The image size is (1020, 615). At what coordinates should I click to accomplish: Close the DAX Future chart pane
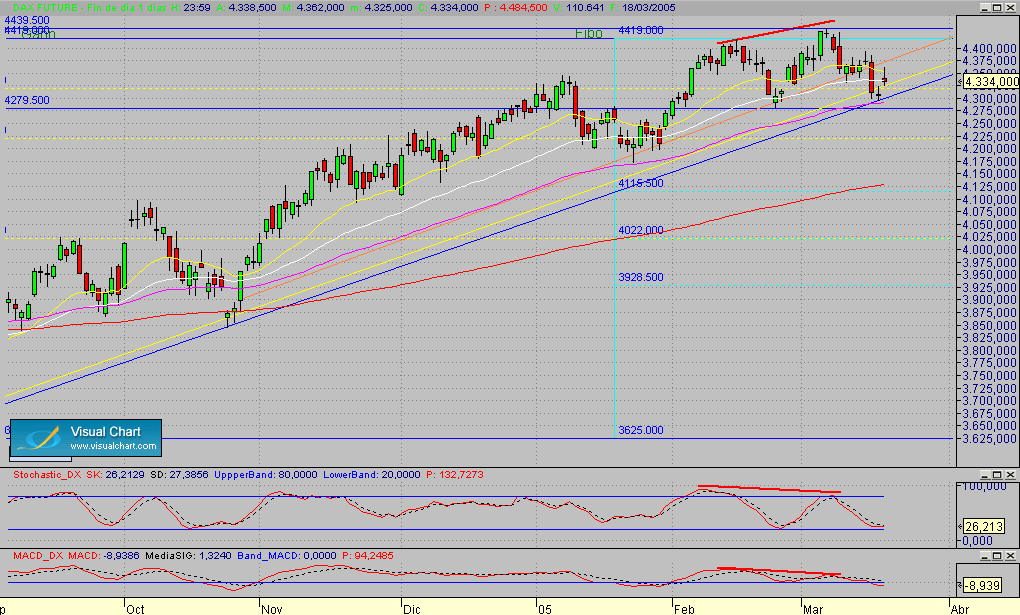tap(1010, 8)
